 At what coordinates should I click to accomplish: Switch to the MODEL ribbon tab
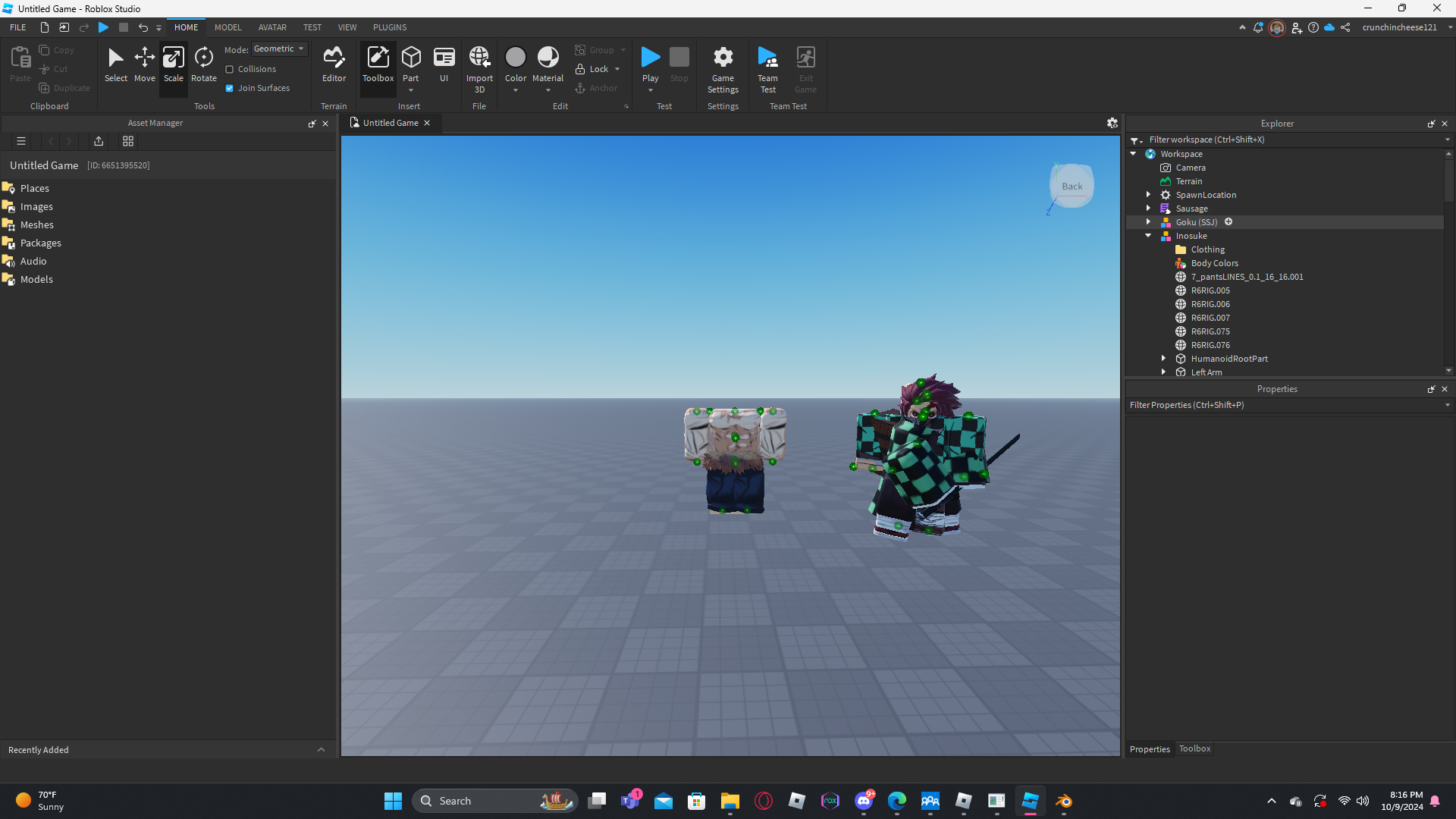227,27
